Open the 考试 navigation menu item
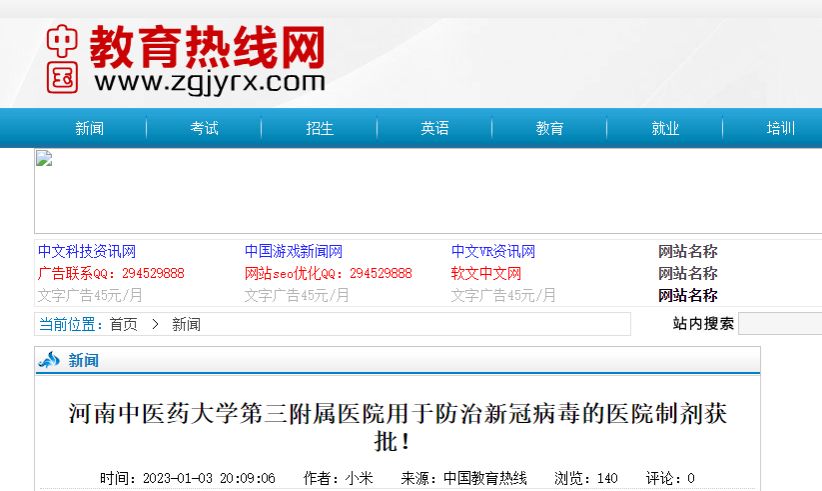 pyautogui.click(x=204, y=128)
